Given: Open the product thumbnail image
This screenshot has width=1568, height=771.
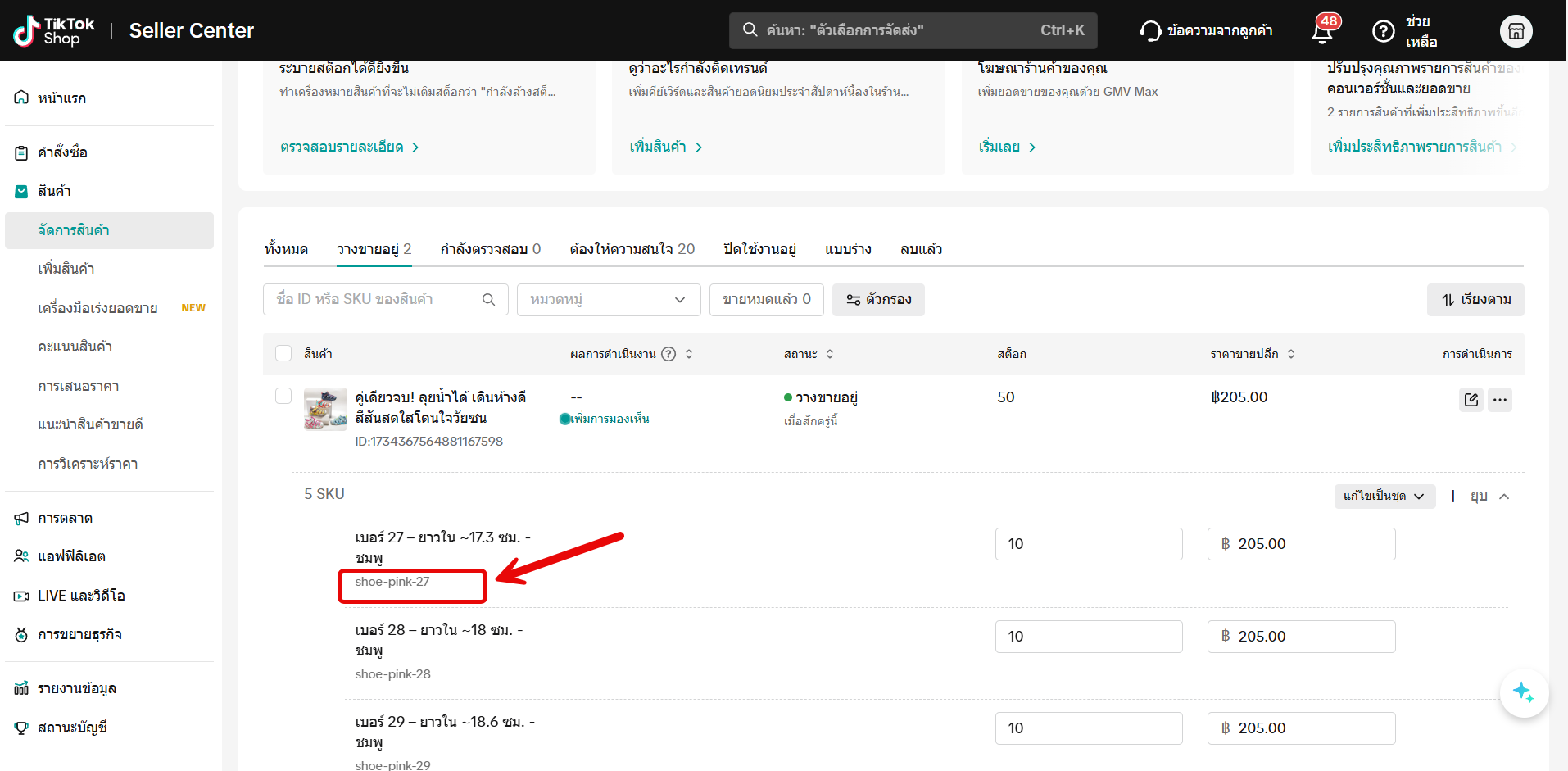Looking at the screenshot, I should 325,409.
